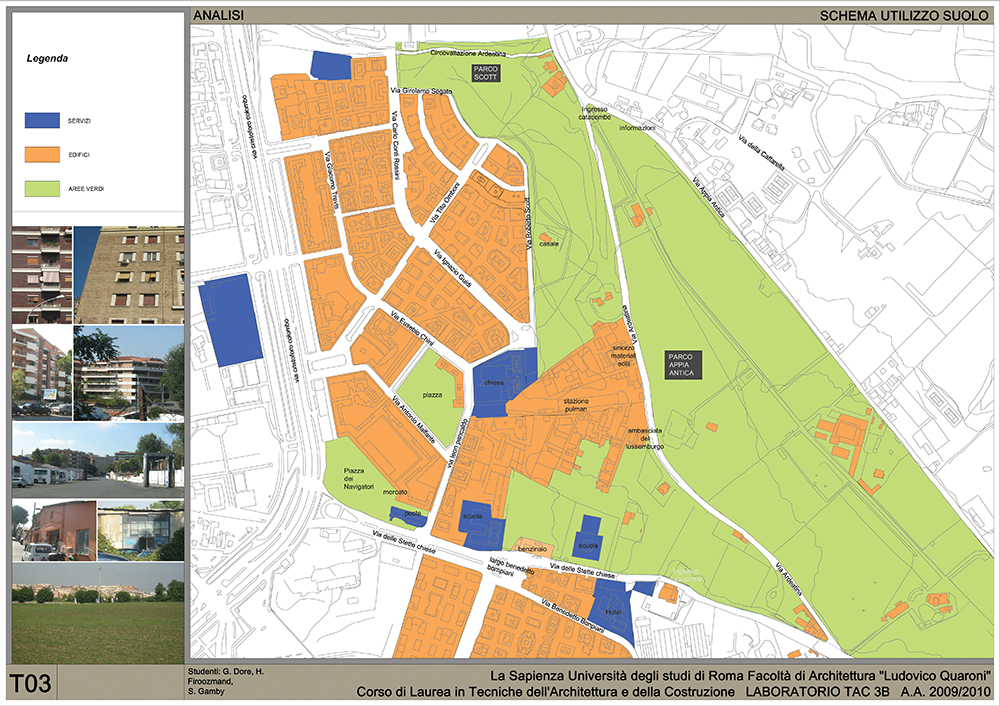Click the SCHEMA UTILIZZO SUOLO header
The image size is (1000, 706).
(904, 16)
